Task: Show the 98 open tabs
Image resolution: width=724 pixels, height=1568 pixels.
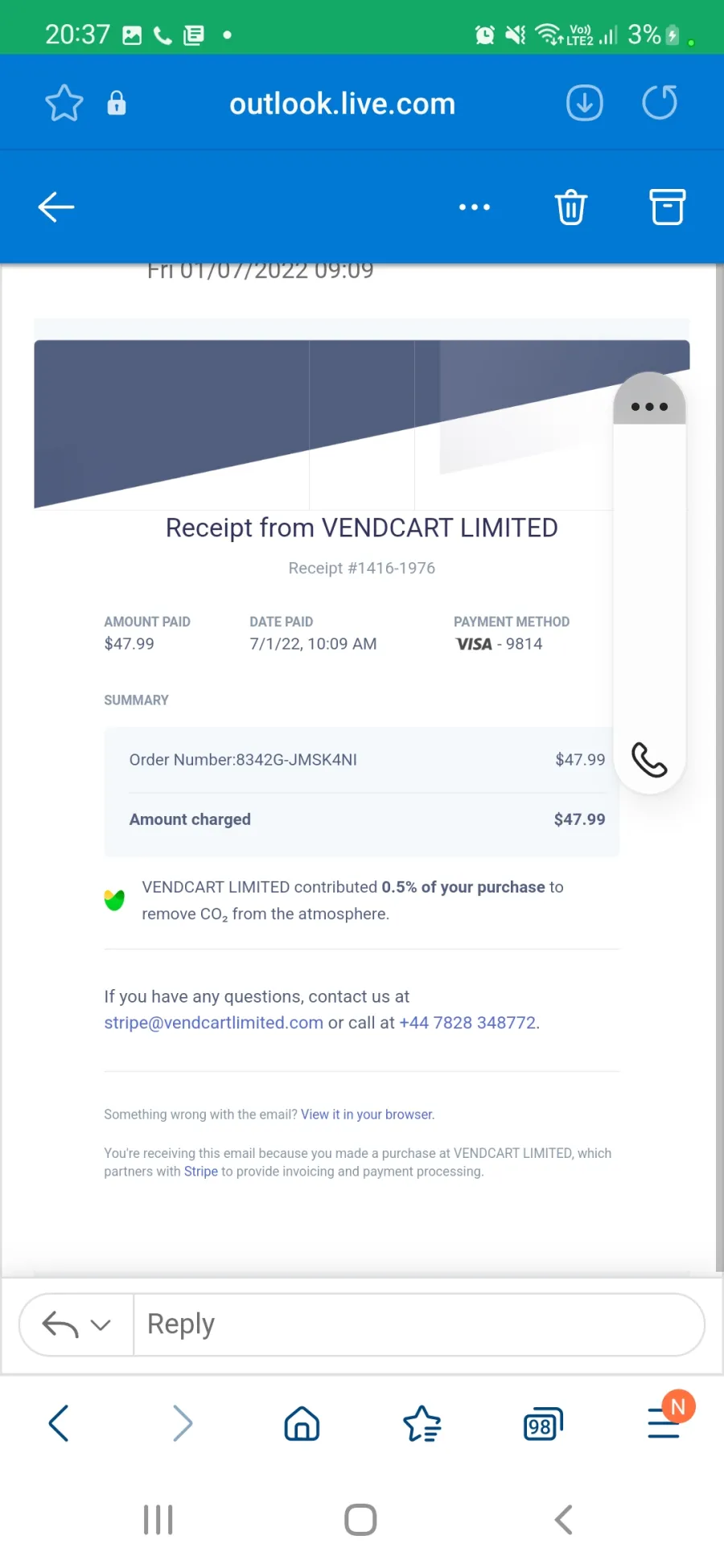Action: [543, 1424]
